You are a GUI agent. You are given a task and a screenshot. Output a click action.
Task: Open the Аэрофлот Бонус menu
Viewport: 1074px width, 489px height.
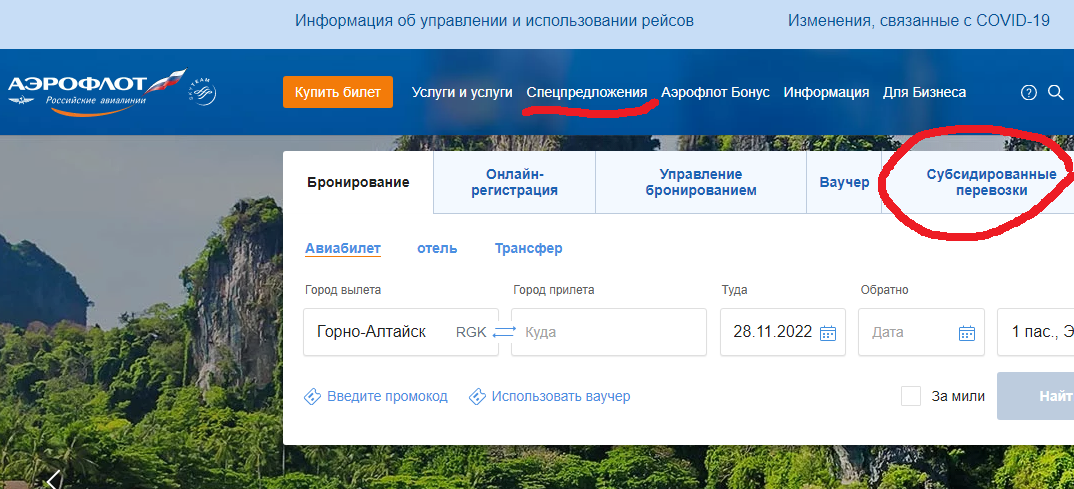pyautogui.click(x=715, y=92)
